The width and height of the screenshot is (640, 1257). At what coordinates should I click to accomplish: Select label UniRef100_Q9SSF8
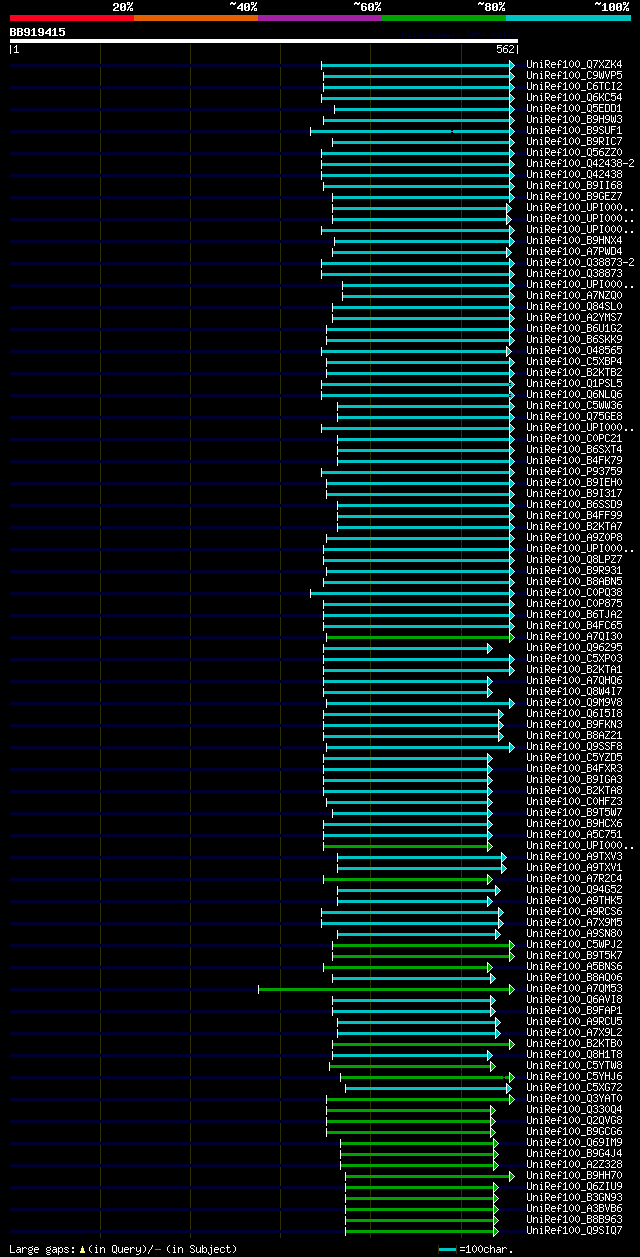(574, 746)
